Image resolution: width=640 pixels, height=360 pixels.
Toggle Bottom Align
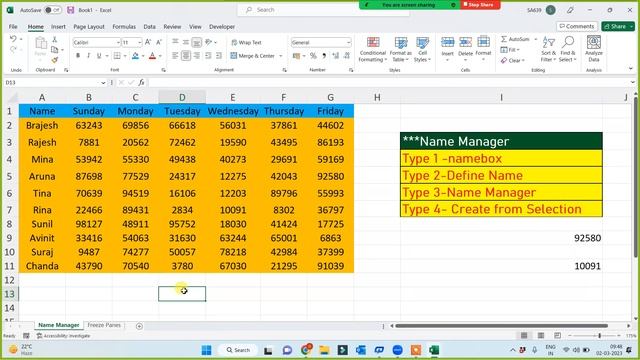[197, 42]
